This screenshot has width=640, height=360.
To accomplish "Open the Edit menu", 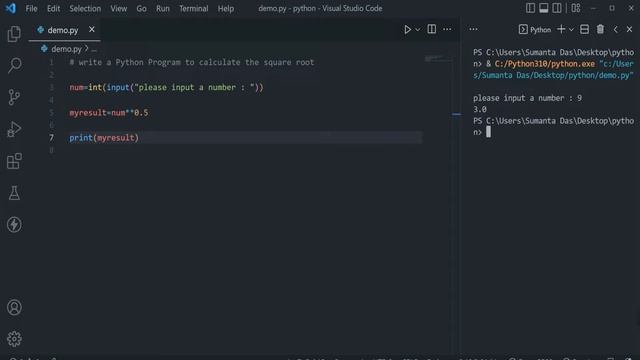I will (x=53, y=8).
